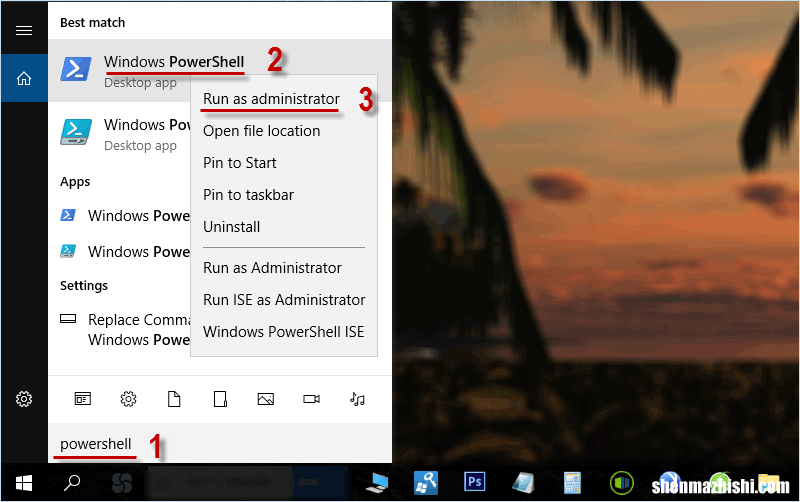Filter search results by Music
Image resolution: width=800 pixels, height=502 pixels.
pos(357,398)
